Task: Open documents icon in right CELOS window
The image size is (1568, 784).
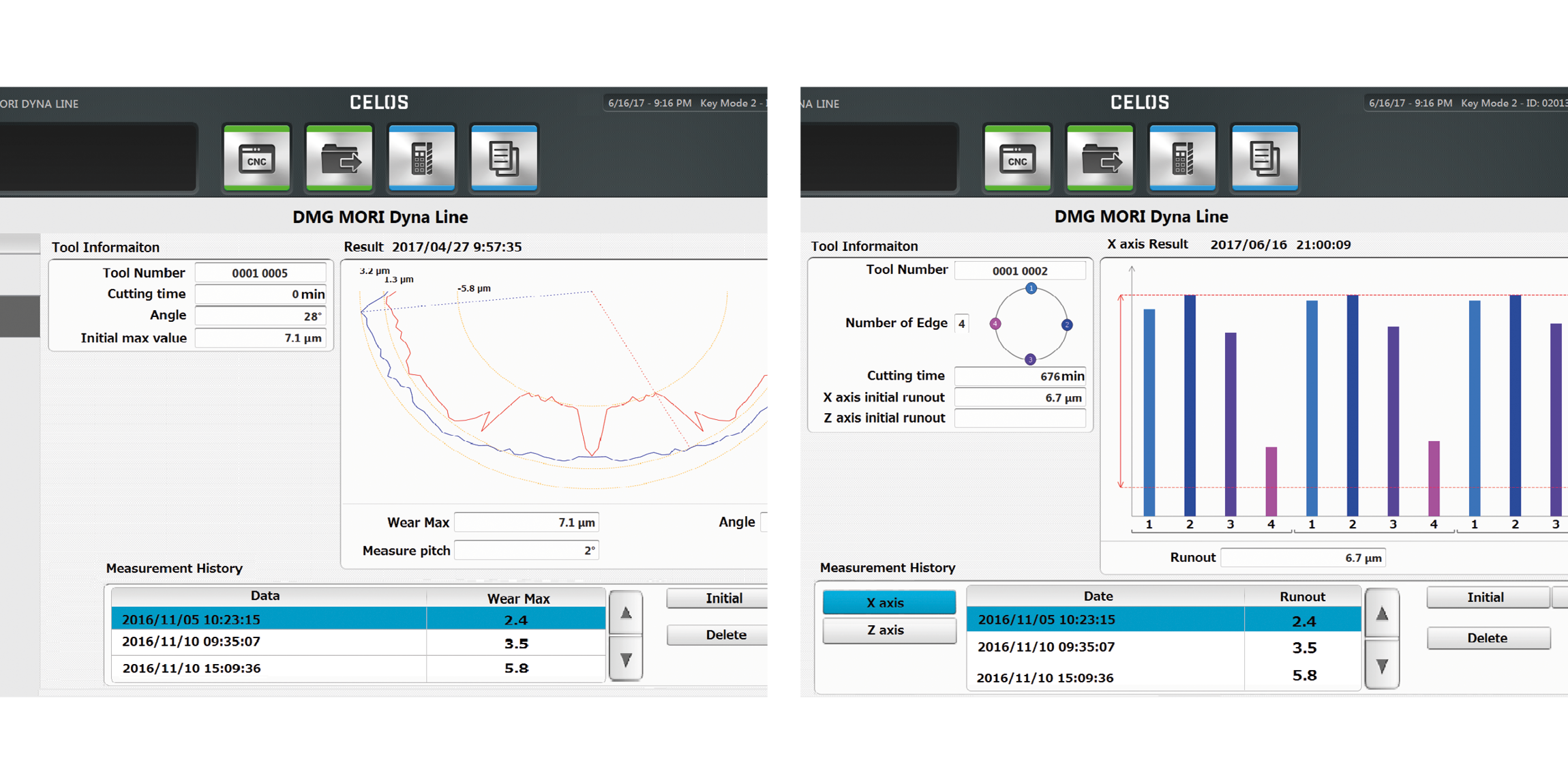Action: (1265, 158)
